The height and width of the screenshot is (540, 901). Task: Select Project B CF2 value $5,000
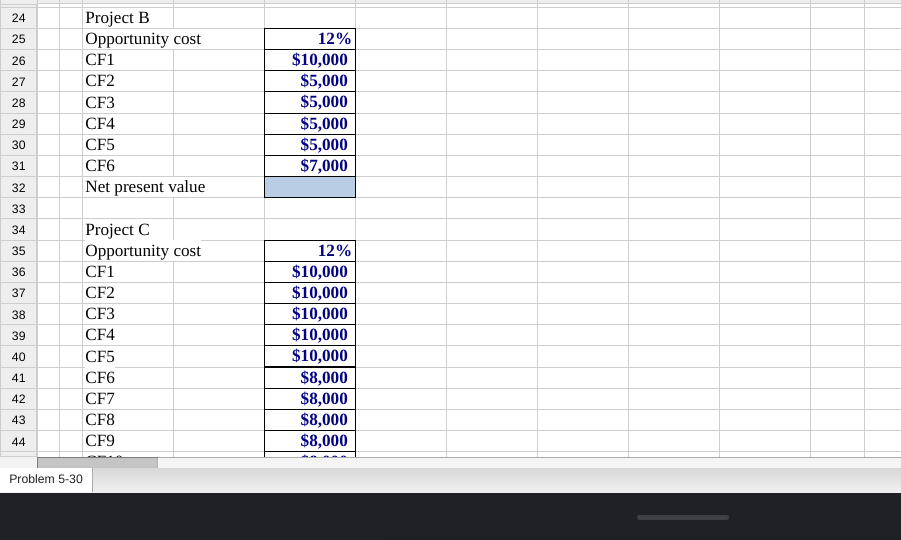[x=310, y=81]
